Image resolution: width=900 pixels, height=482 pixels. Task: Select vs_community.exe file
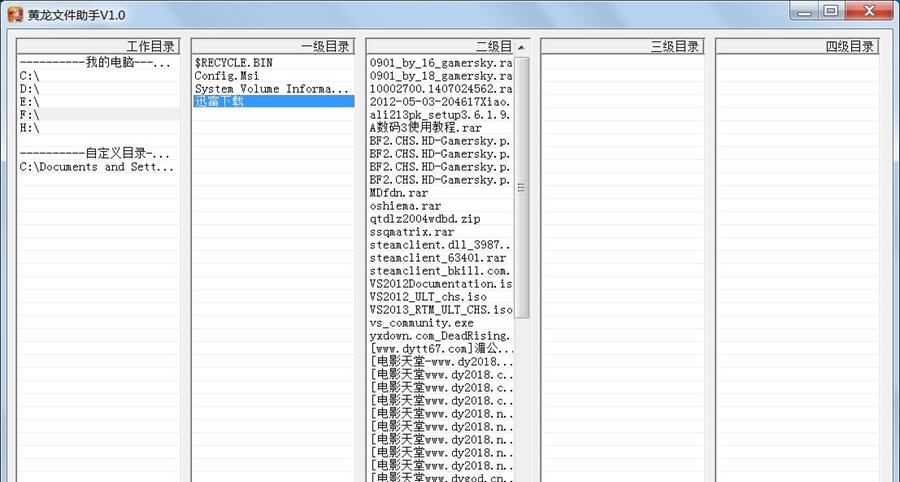tap(440, 323)
